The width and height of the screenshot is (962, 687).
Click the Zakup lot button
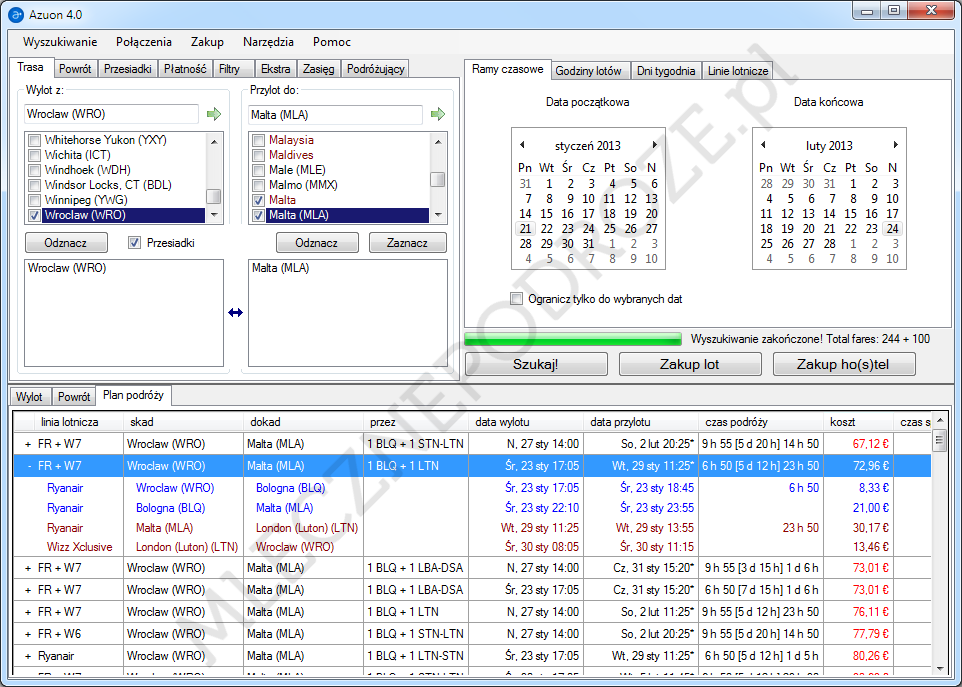click(x=689, y=364)
